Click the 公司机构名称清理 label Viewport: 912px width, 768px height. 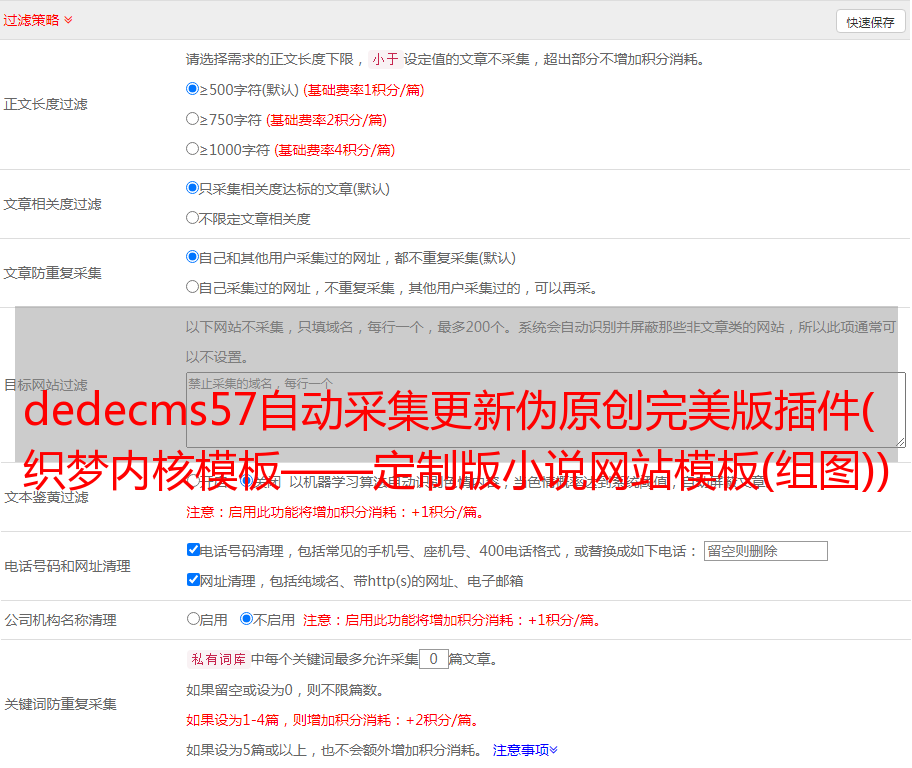(x=60, y=620)
